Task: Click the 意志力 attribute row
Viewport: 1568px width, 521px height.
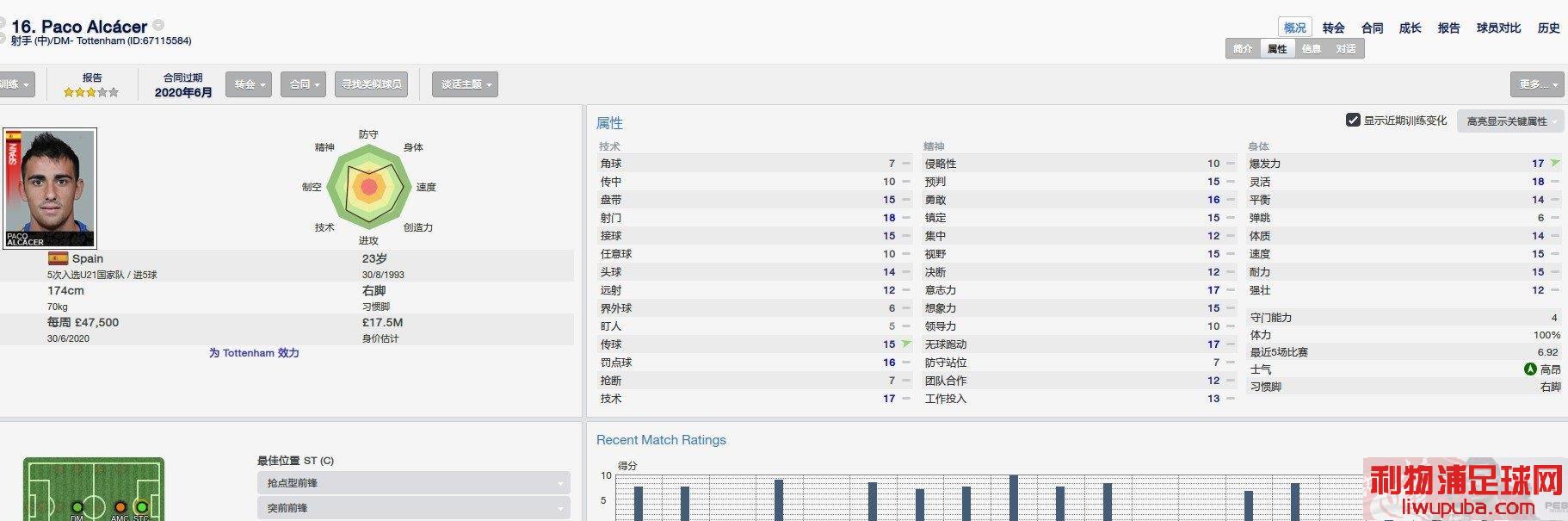Action: 1079,290
